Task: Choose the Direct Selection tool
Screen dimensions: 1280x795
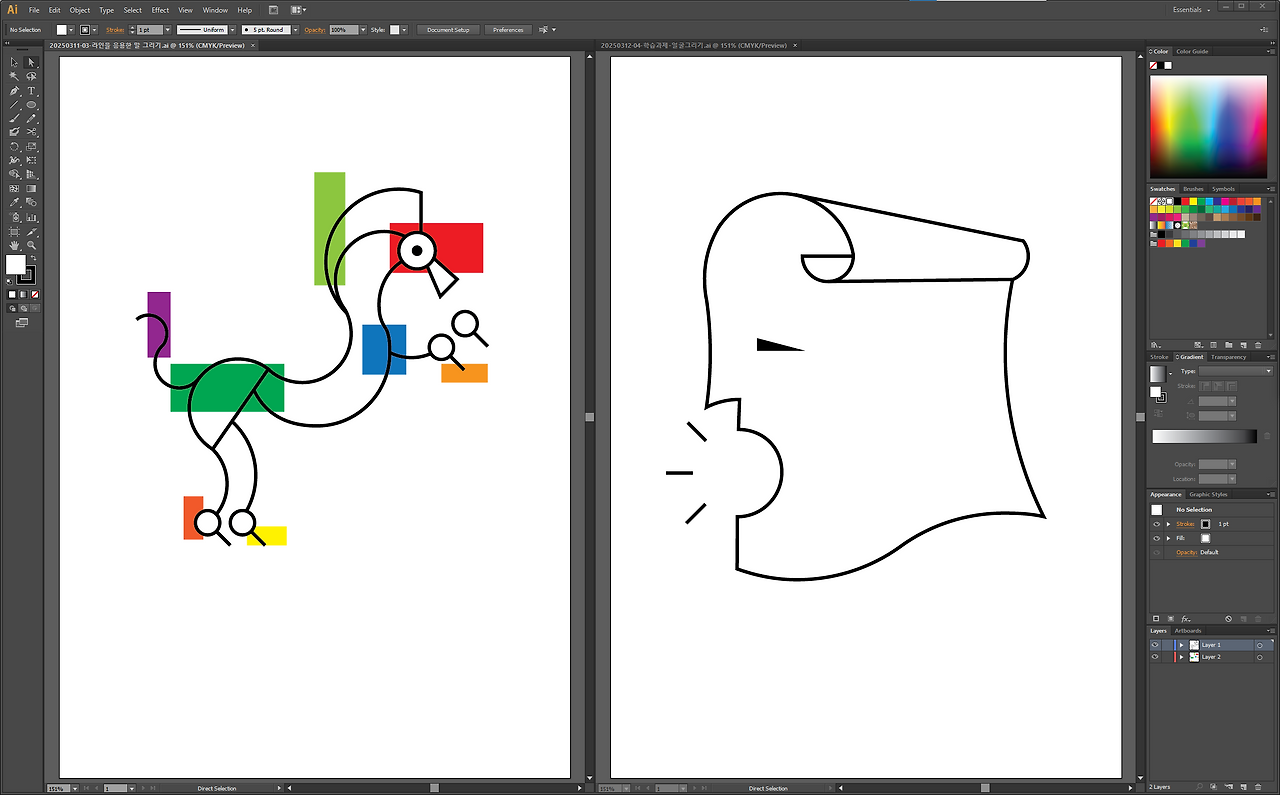Action: (x=31, y=62)
